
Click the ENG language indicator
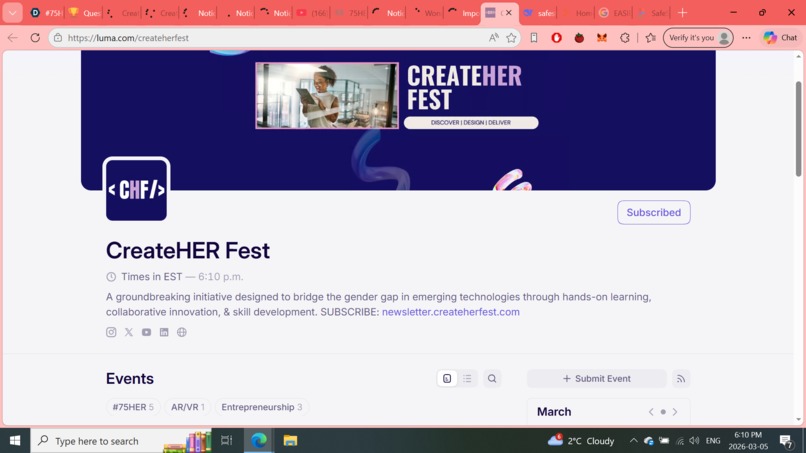713,441
